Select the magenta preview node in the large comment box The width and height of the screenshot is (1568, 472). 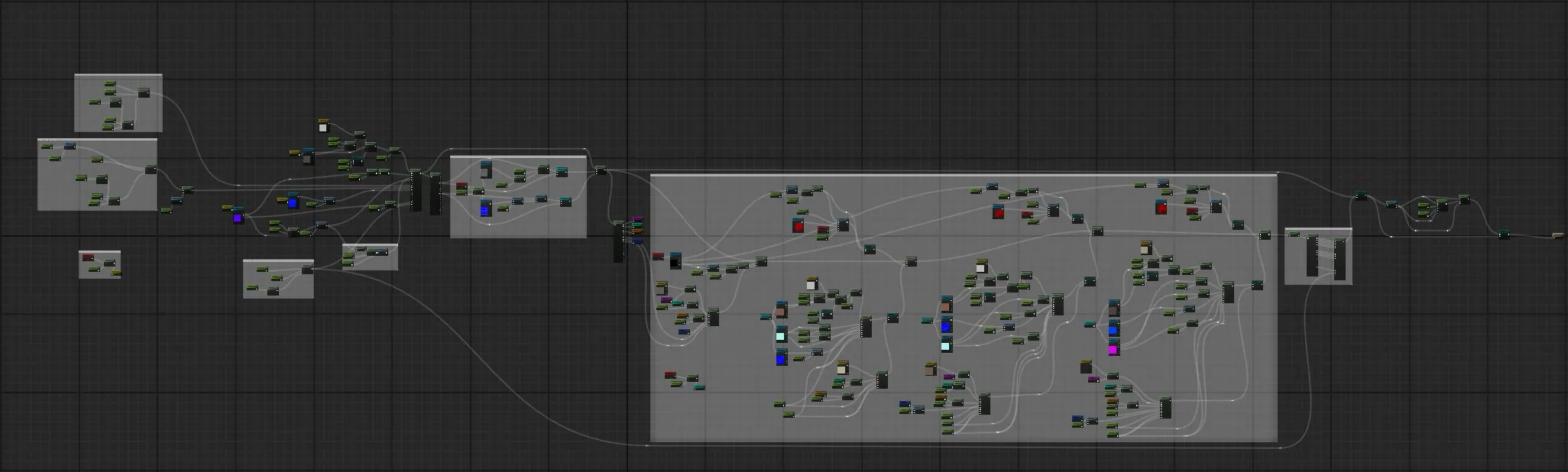click(x=1113, y=348)
